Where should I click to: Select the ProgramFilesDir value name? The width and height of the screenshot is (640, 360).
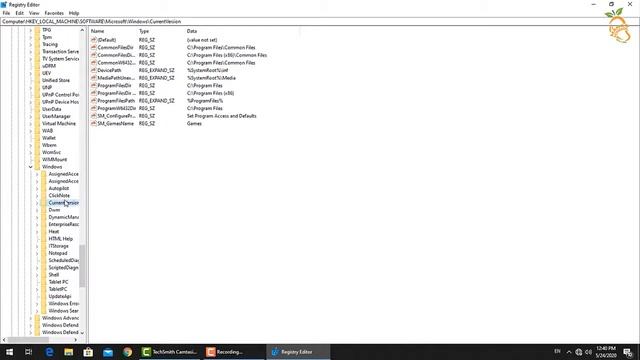pos(114,85)
